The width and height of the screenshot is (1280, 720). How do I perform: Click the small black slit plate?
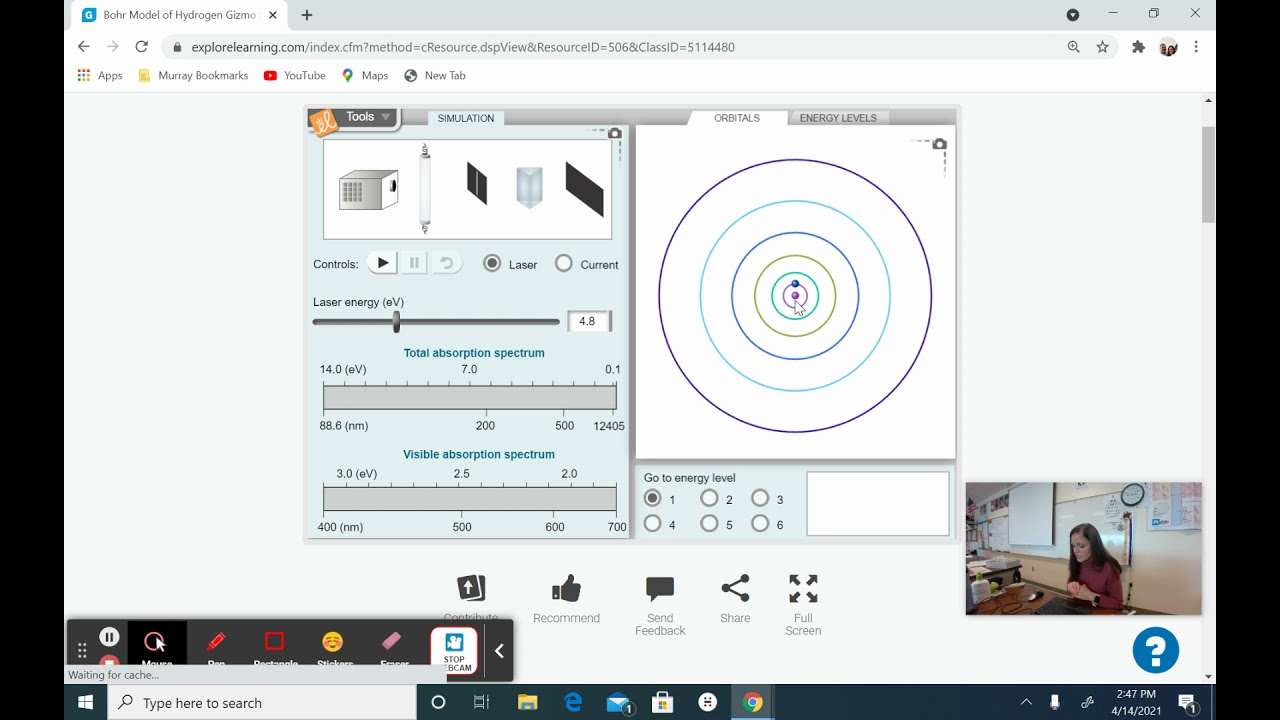pyautogui.click(x=477, y=184)
